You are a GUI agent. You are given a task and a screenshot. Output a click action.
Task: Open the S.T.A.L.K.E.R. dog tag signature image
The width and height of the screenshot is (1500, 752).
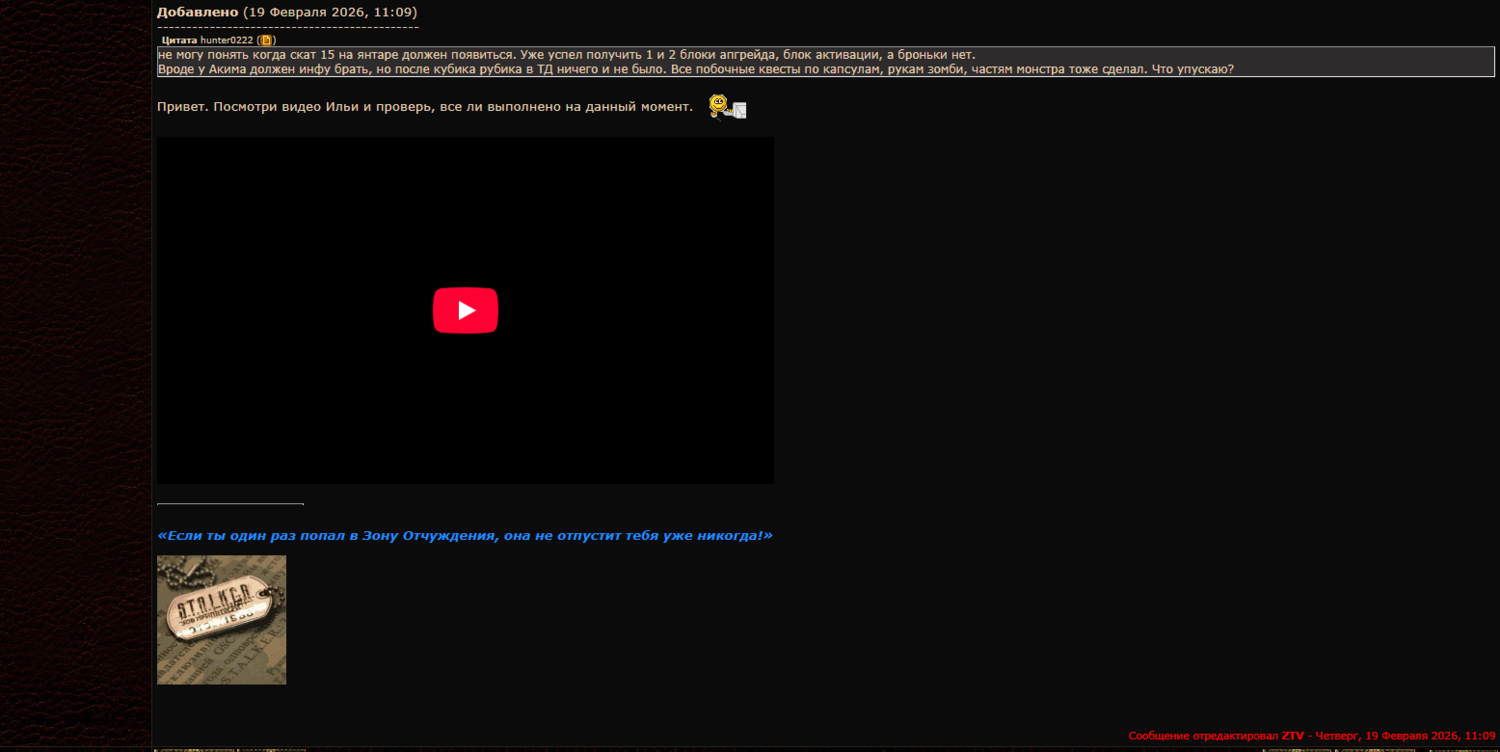click(x=221, y=619)
